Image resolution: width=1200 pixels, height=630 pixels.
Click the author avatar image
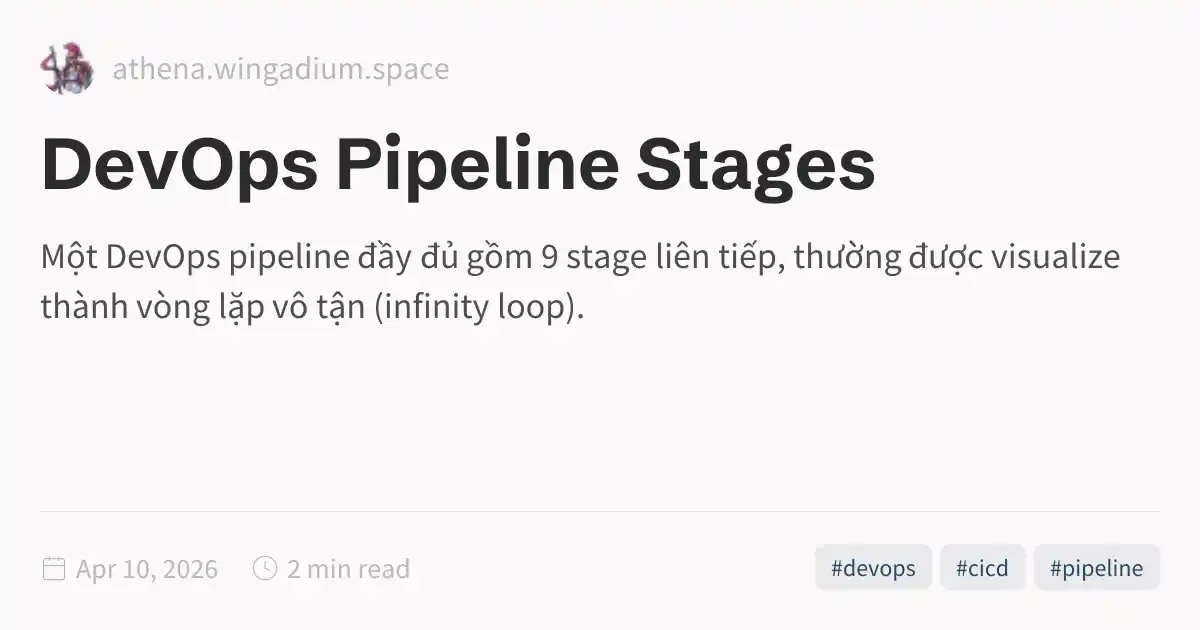(x=67, y=69)
